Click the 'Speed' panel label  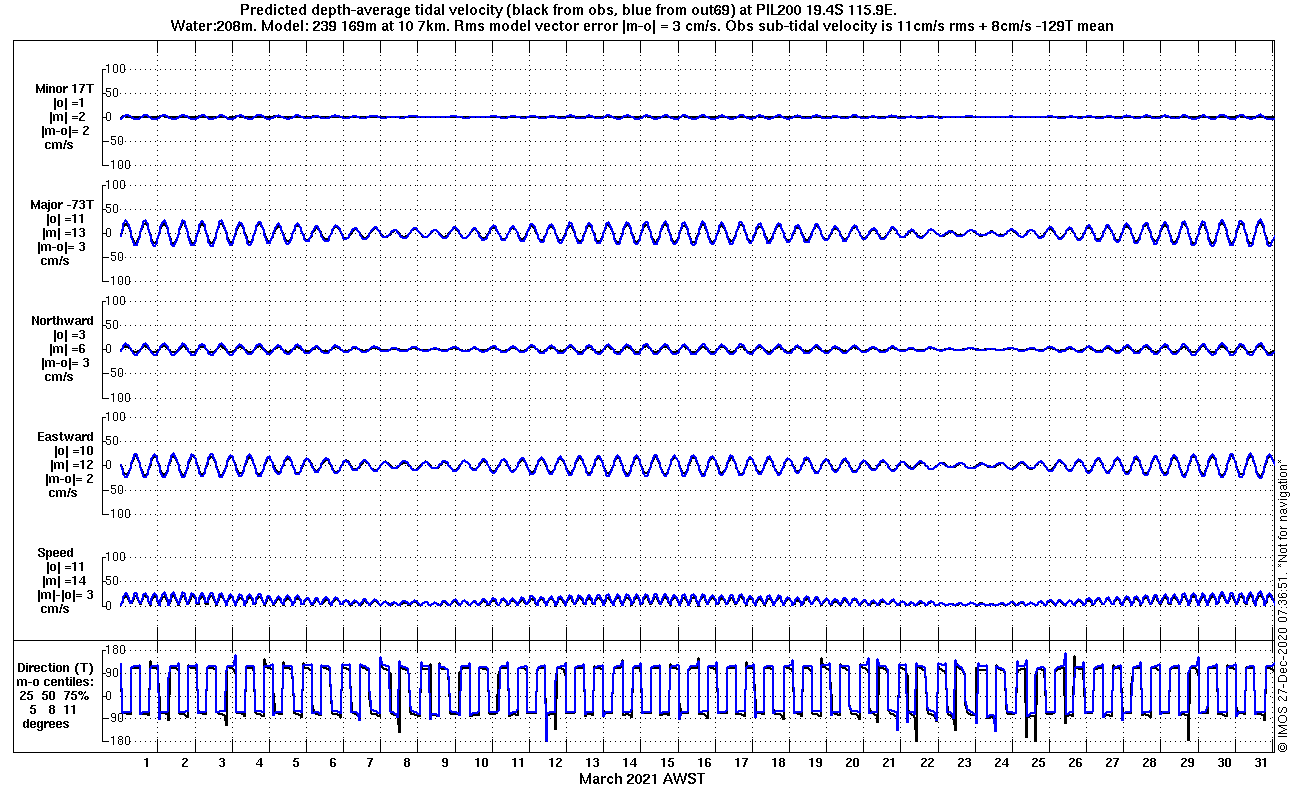56,553
